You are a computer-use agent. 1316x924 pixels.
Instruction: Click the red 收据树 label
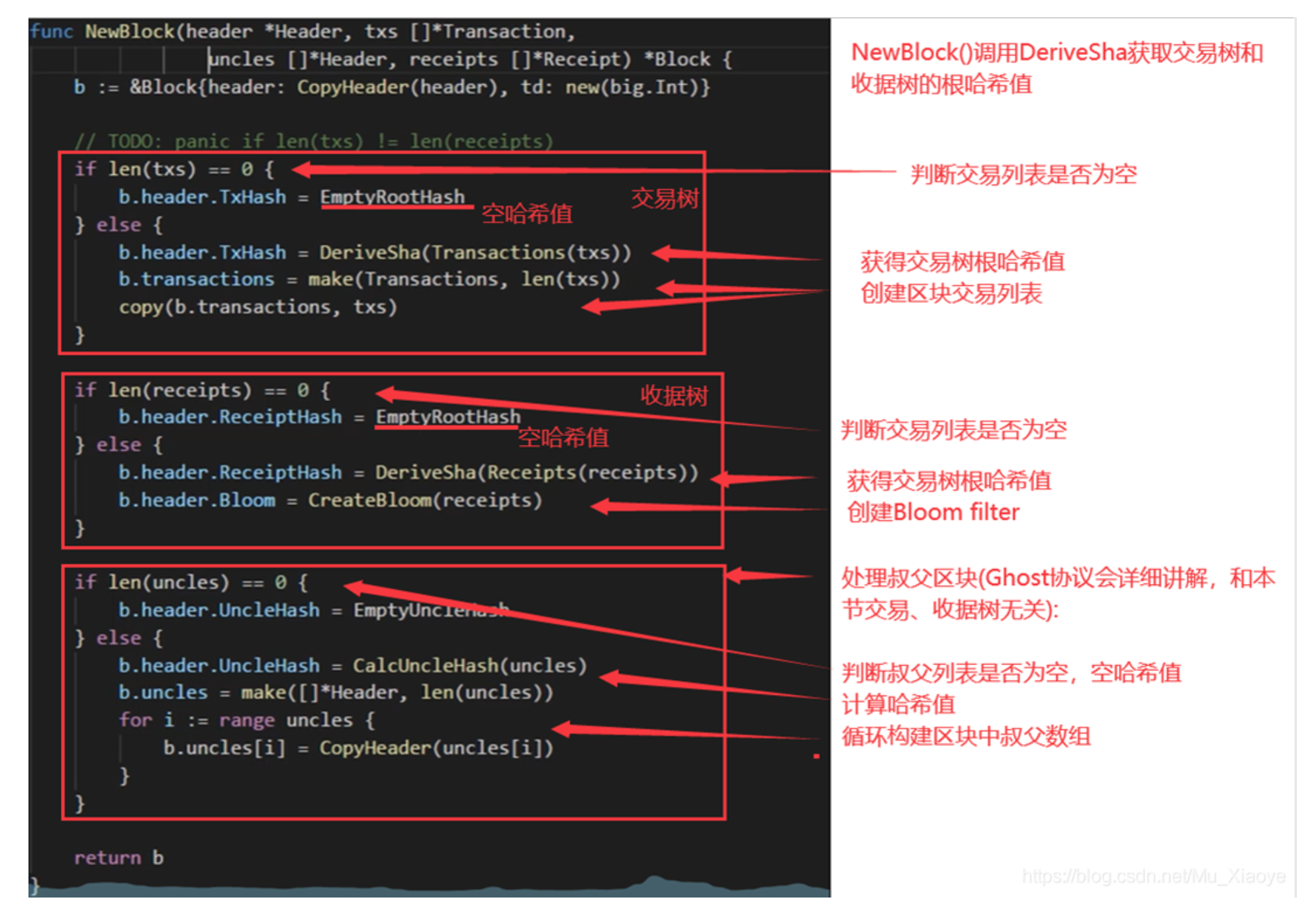click(674, 395)
